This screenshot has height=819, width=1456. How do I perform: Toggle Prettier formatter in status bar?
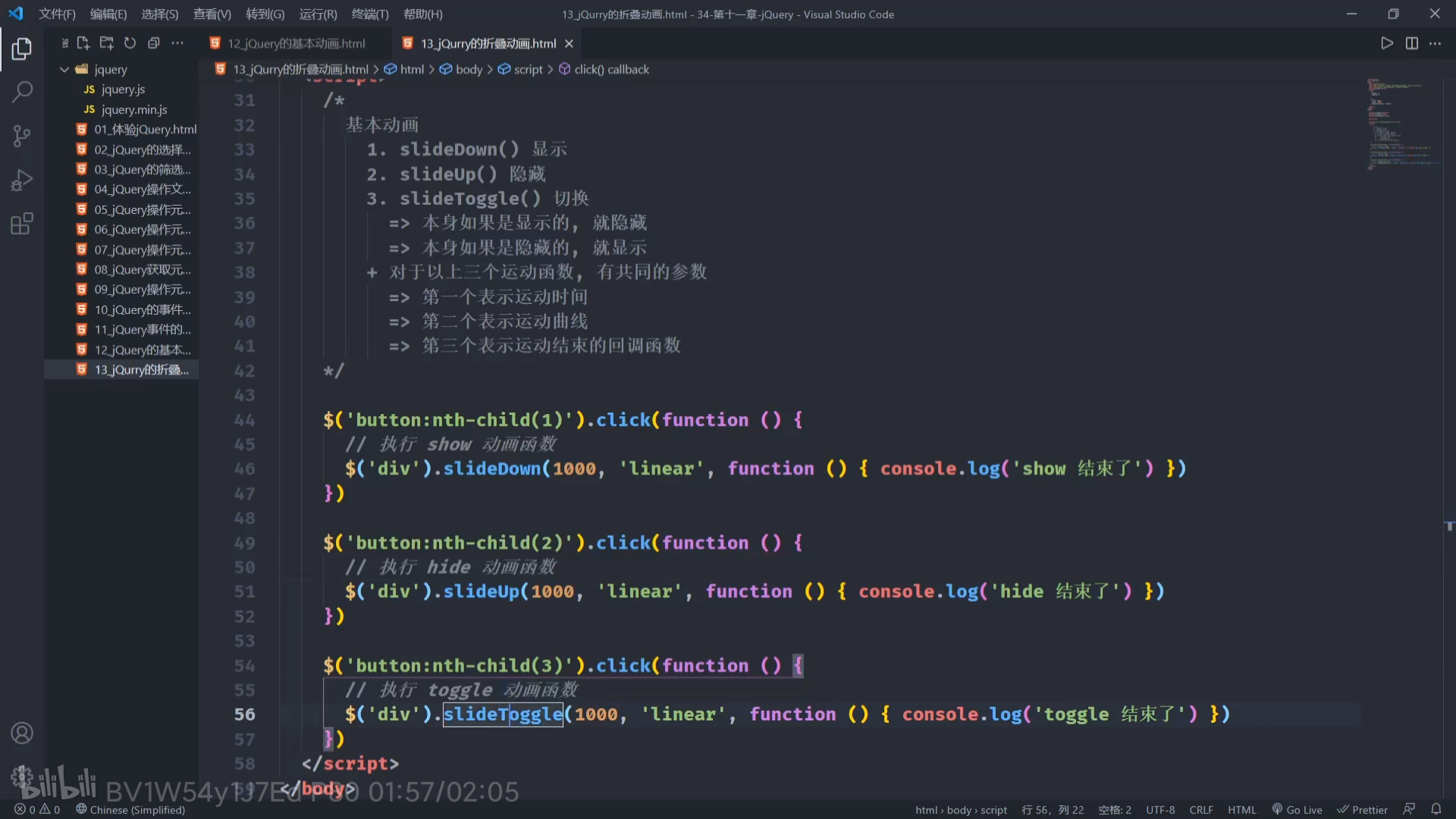pyautogui.click(x=1362, y=810)
